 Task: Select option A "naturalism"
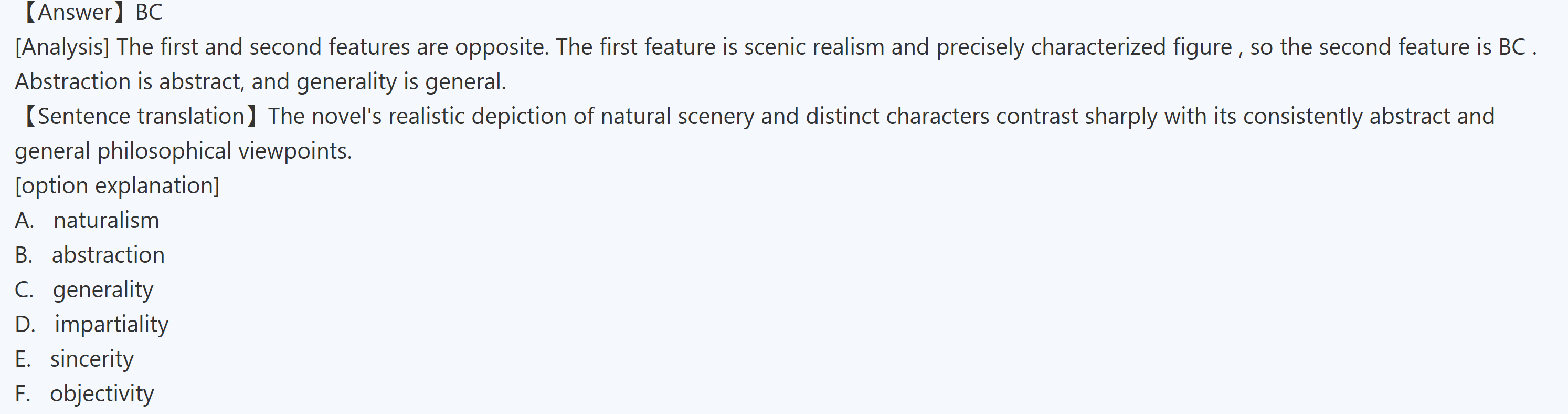106,220
